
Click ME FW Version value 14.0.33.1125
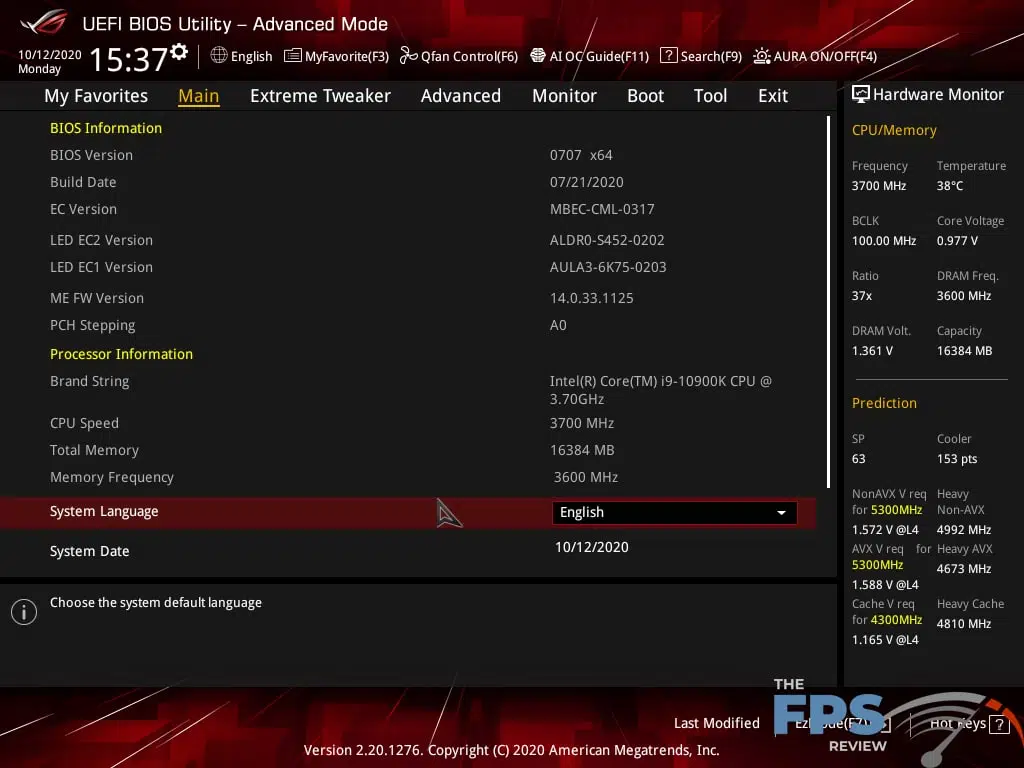[591, 298]
